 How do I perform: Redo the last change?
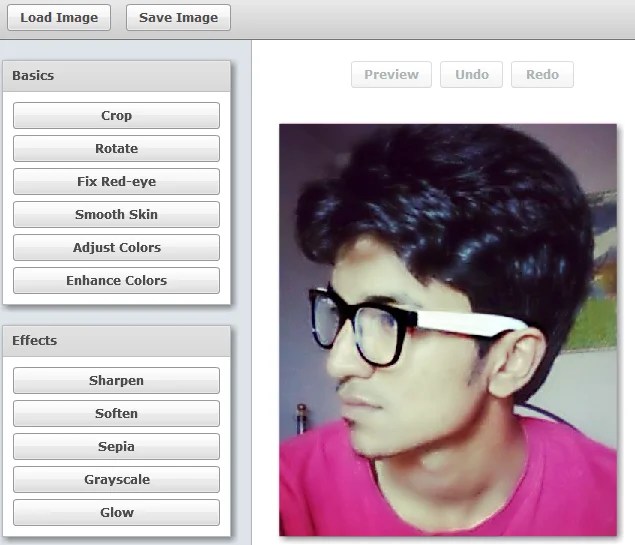542,75
